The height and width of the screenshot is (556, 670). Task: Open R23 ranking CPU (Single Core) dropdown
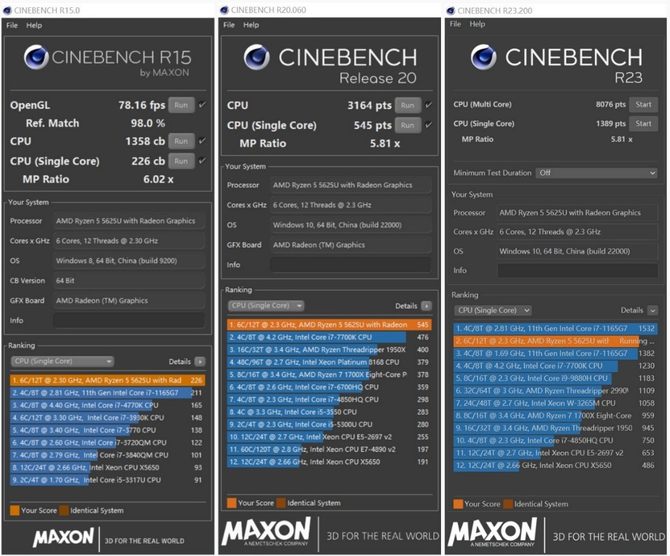click(x=491, y=311)
